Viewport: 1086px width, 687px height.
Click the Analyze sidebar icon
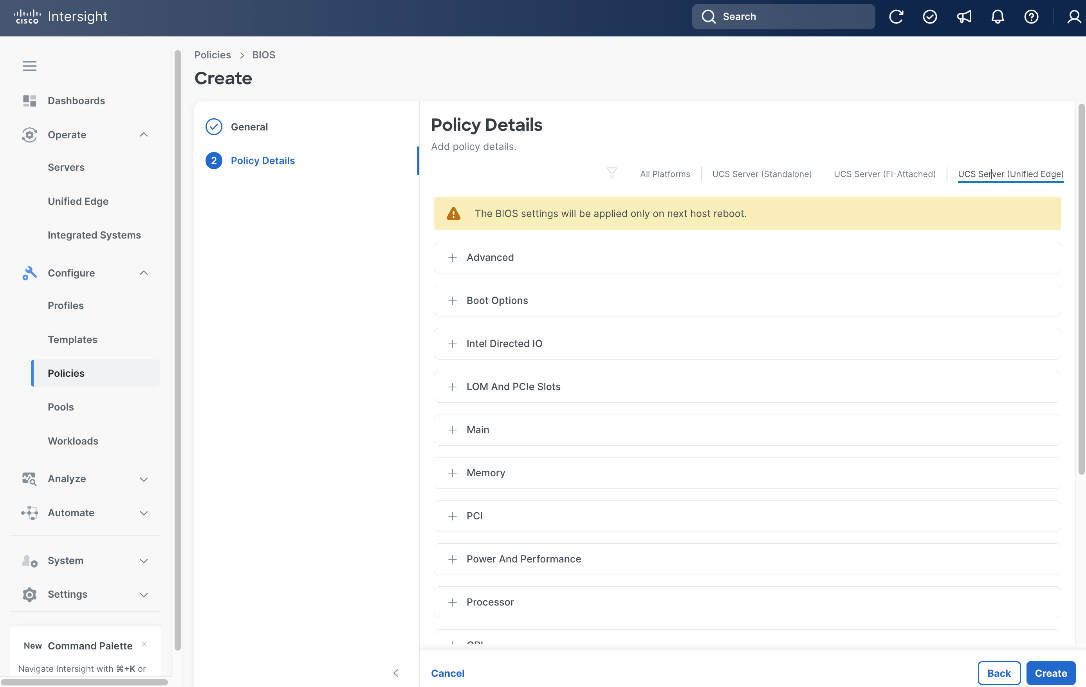click(x=29, y=479)
